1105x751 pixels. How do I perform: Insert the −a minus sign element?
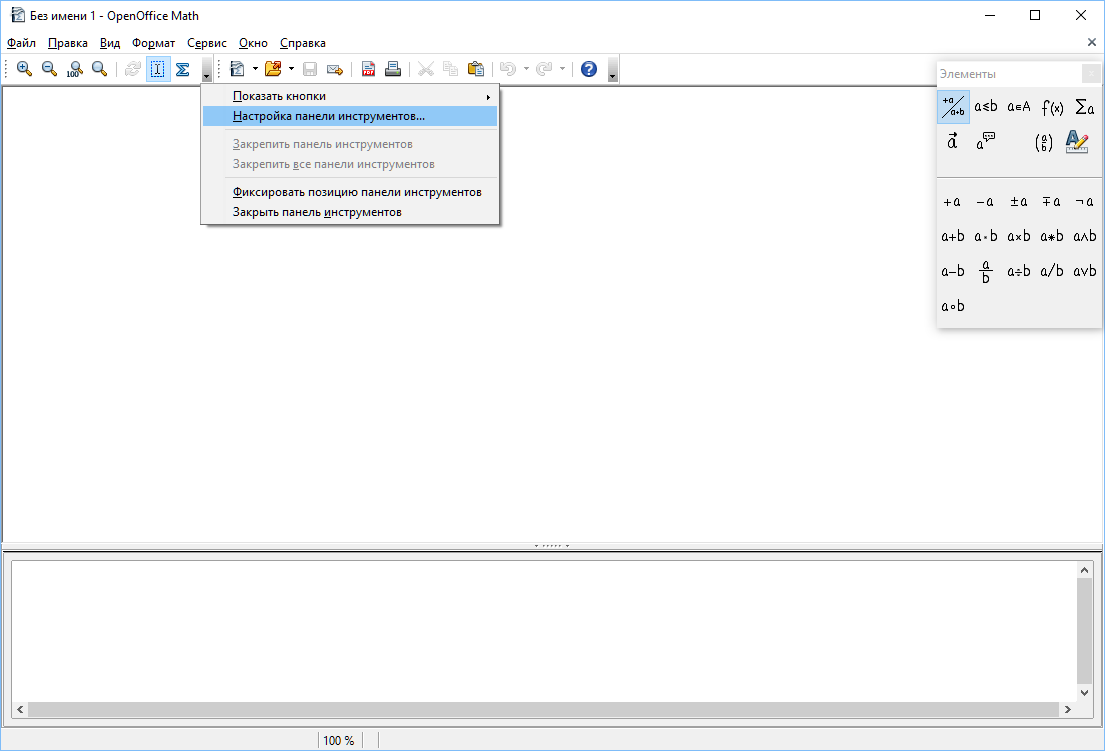click(x=985, y=202)
